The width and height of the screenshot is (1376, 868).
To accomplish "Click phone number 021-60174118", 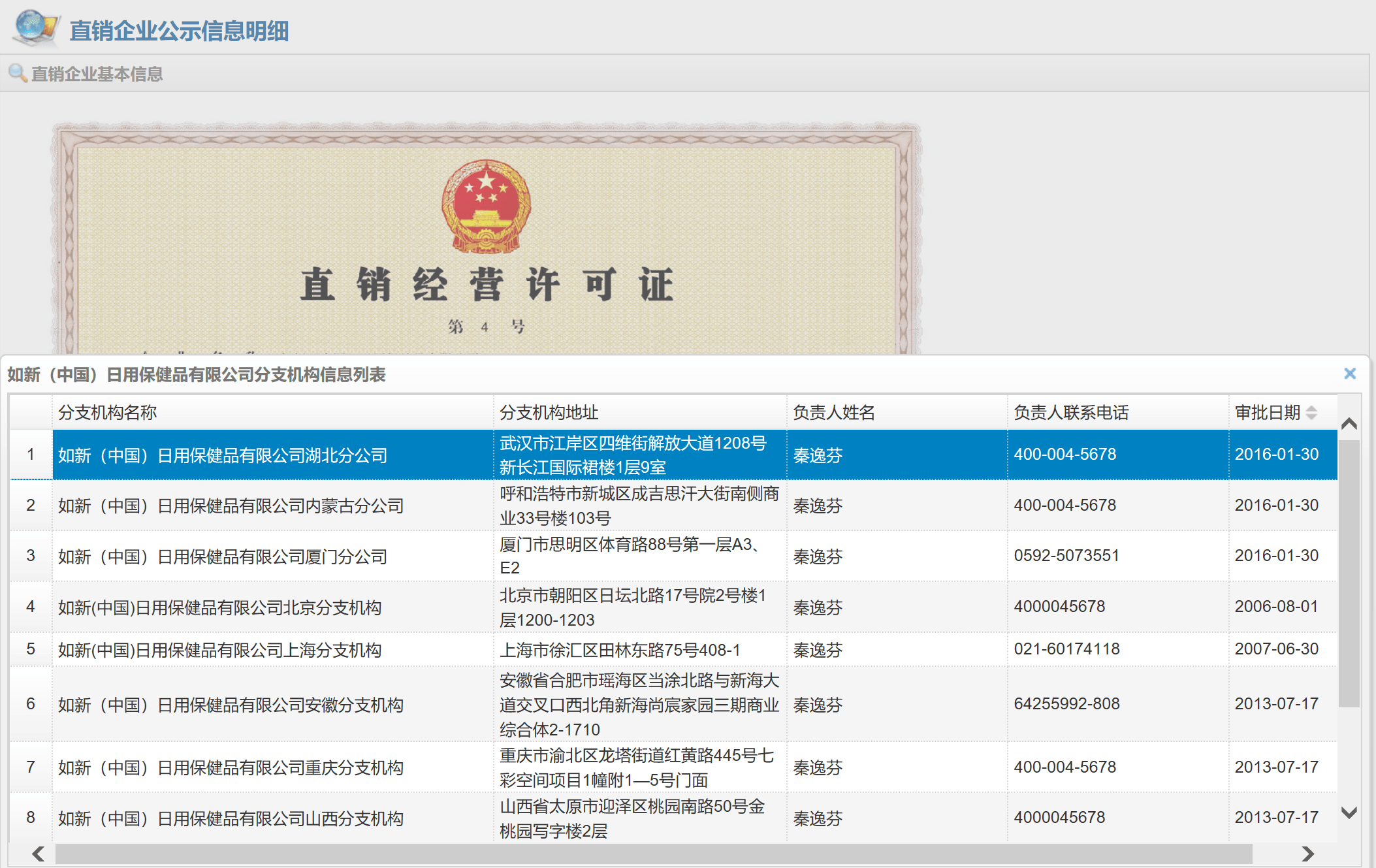I will (x=1066, y=649).
